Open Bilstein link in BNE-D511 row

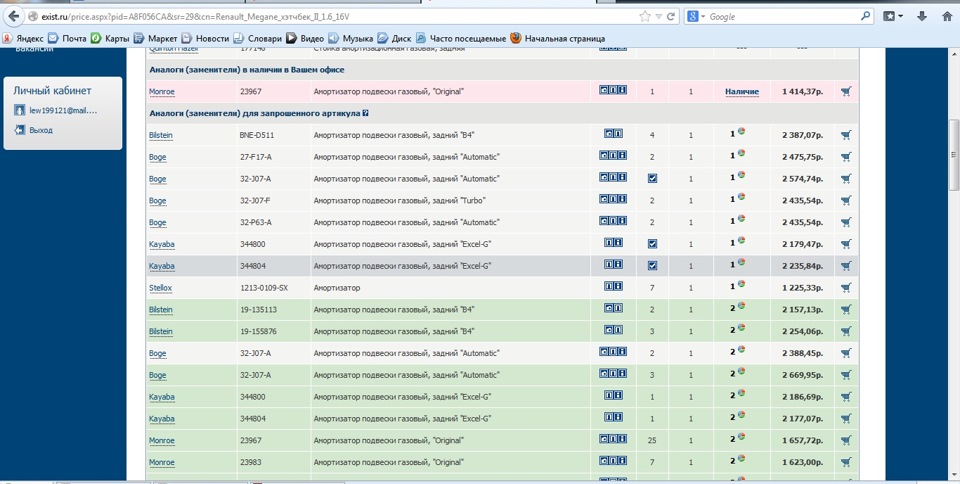click(x=160, y=135)
